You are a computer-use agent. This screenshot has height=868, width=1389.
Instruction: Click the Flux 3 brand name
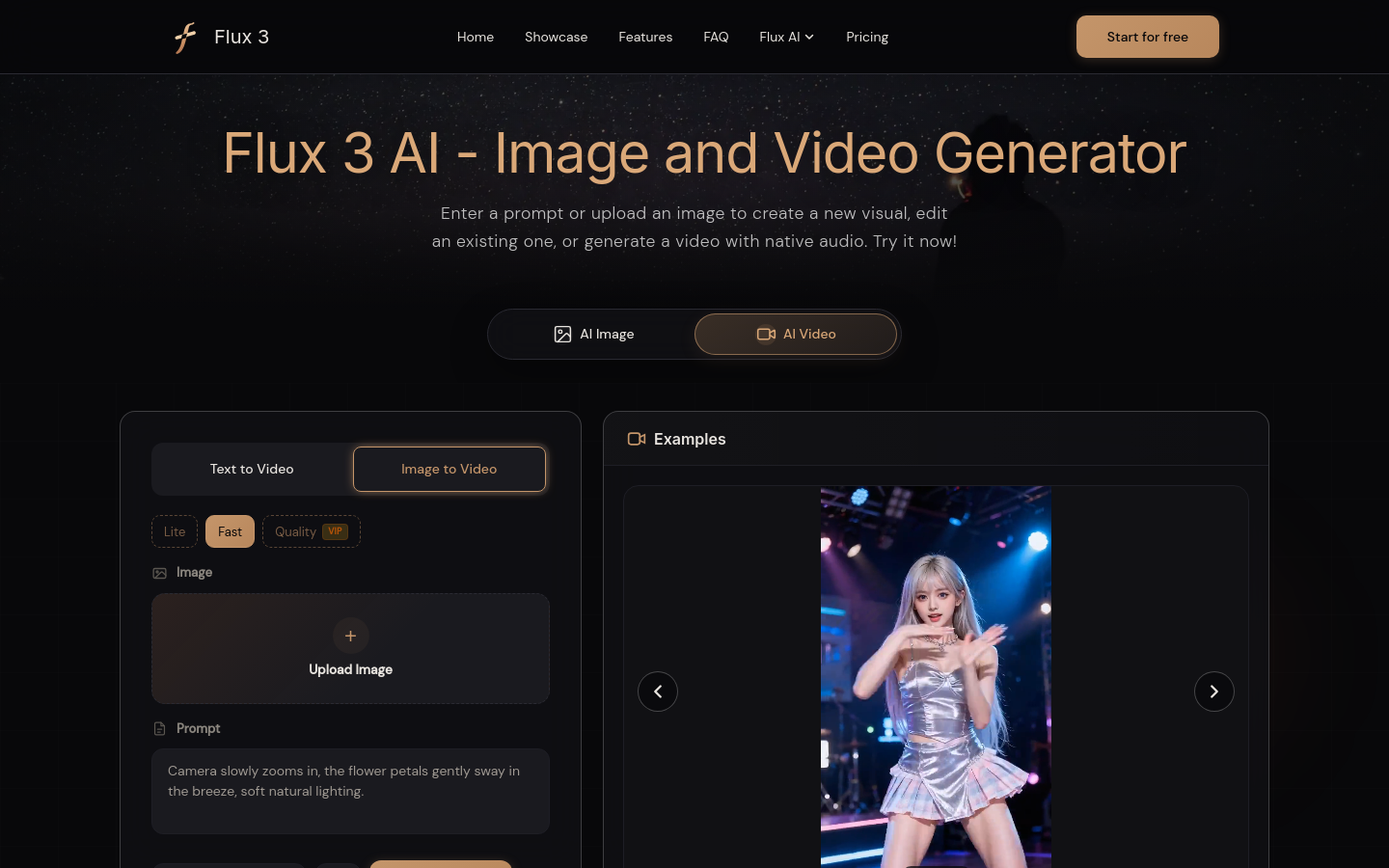point(241,37)
